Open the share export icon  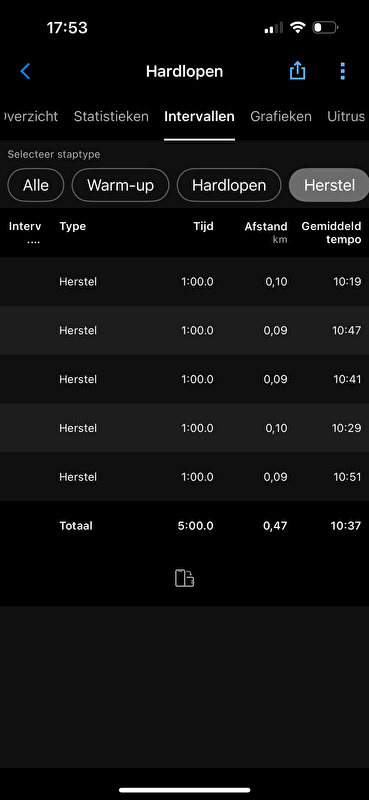click(x=298, y=71)
